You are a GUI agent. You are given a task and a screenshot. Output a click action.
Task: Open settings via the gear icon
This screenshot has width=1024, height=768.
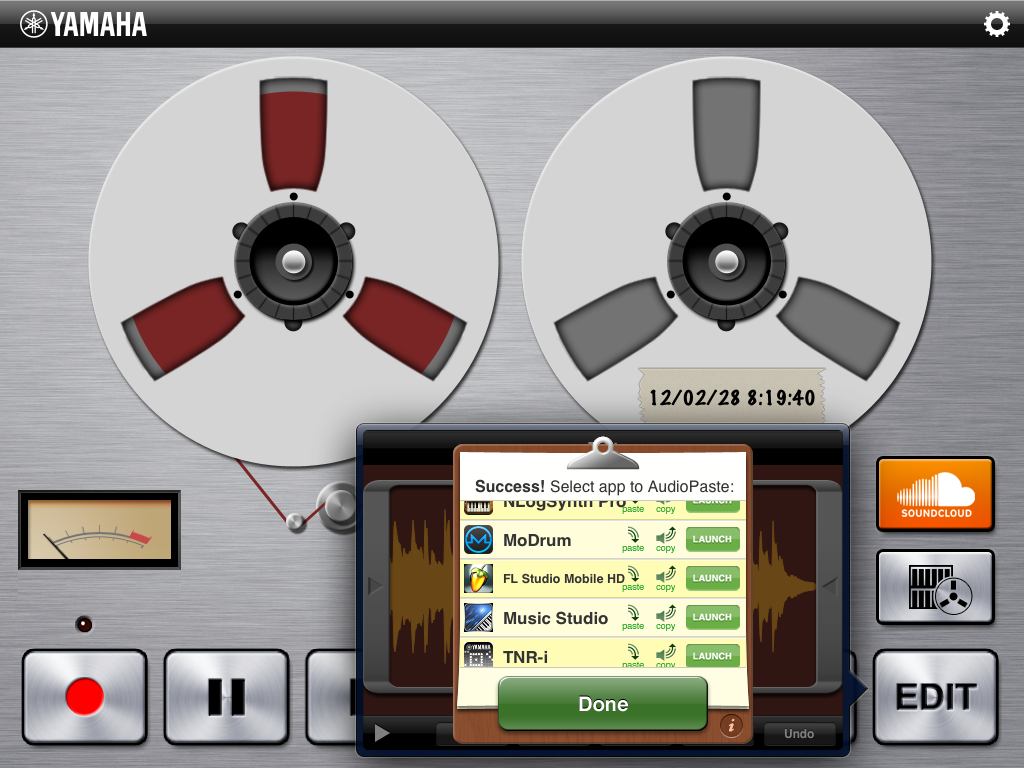997,24
